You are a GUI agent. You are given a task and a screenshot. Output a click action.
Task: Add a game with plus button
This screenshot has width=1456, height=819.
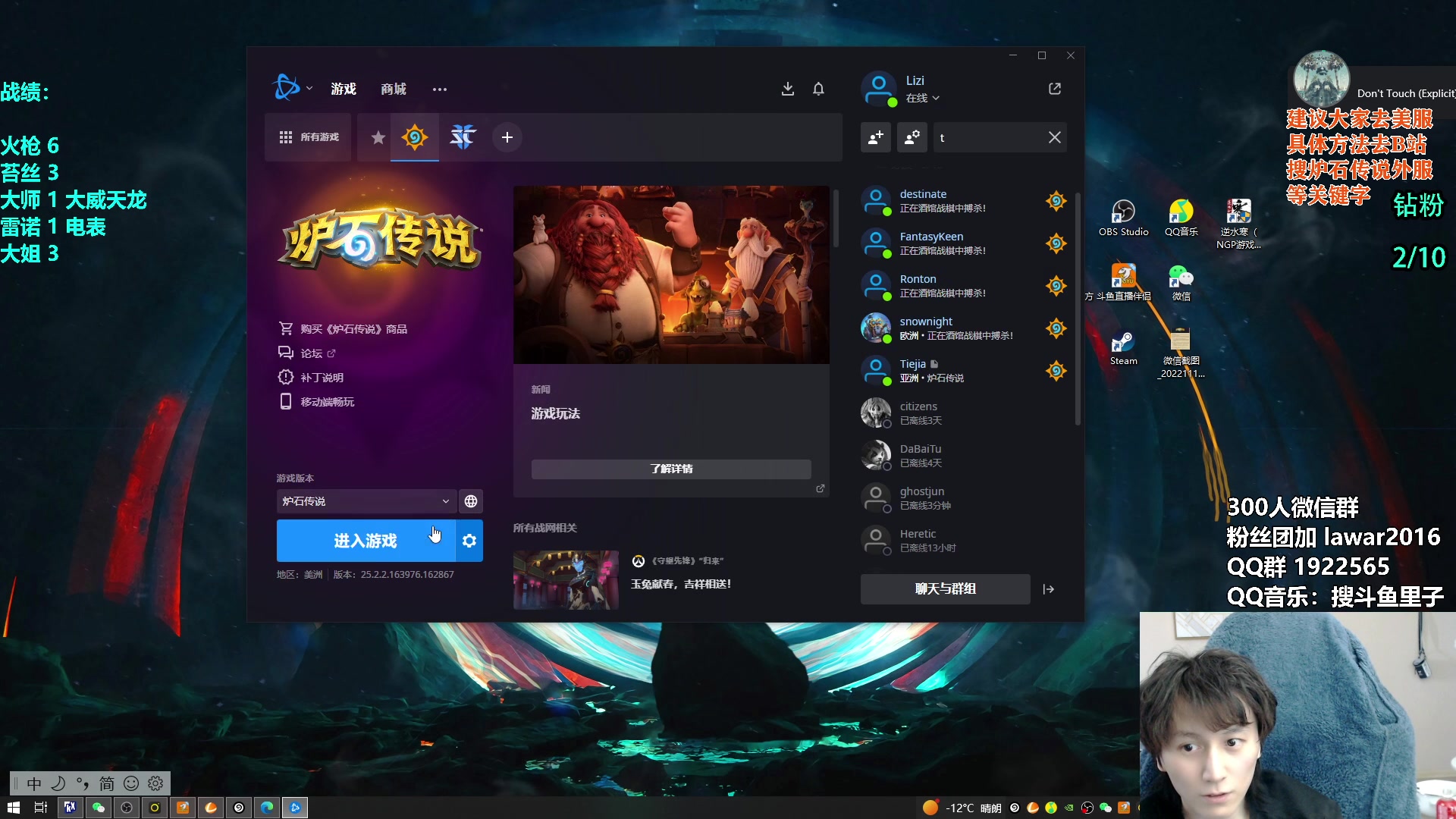(507, 137)
